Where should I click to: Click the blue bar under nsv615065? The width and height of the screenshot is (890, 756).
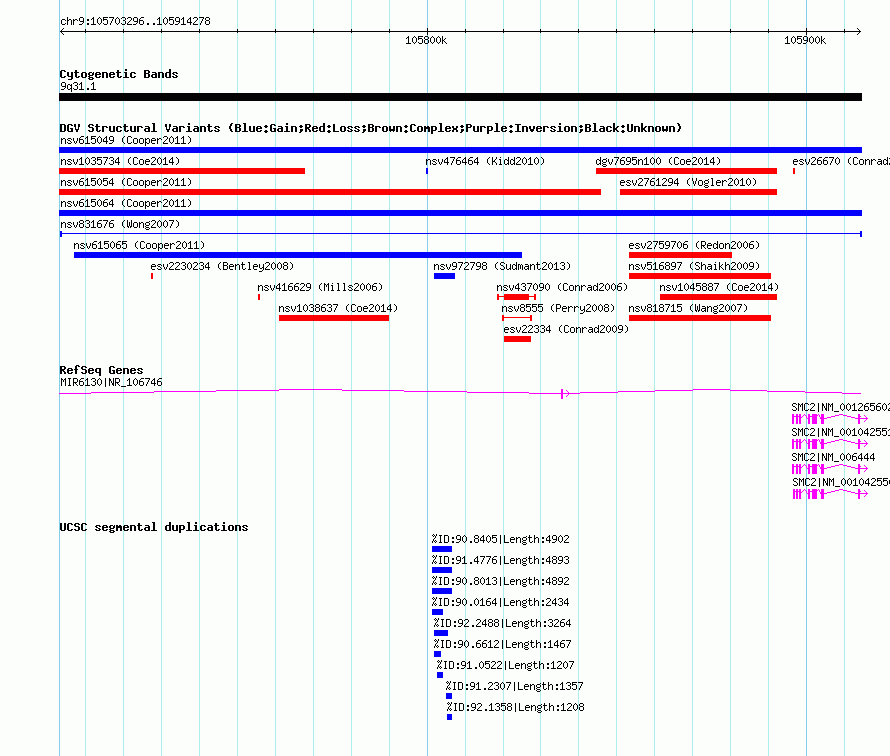298,255
